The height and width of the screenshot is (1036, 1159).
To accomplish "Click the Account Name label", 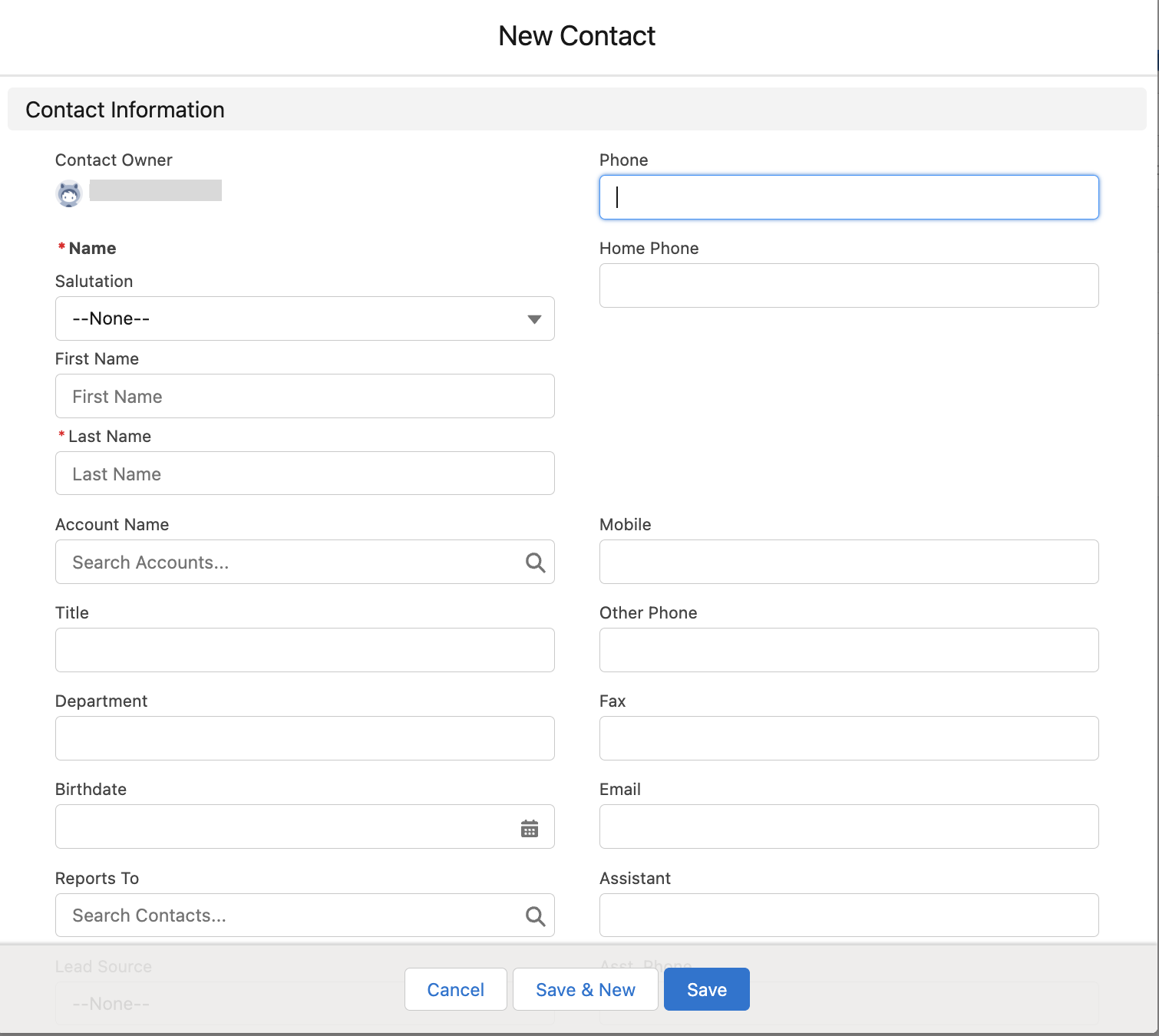I will (x=112, y=525).
